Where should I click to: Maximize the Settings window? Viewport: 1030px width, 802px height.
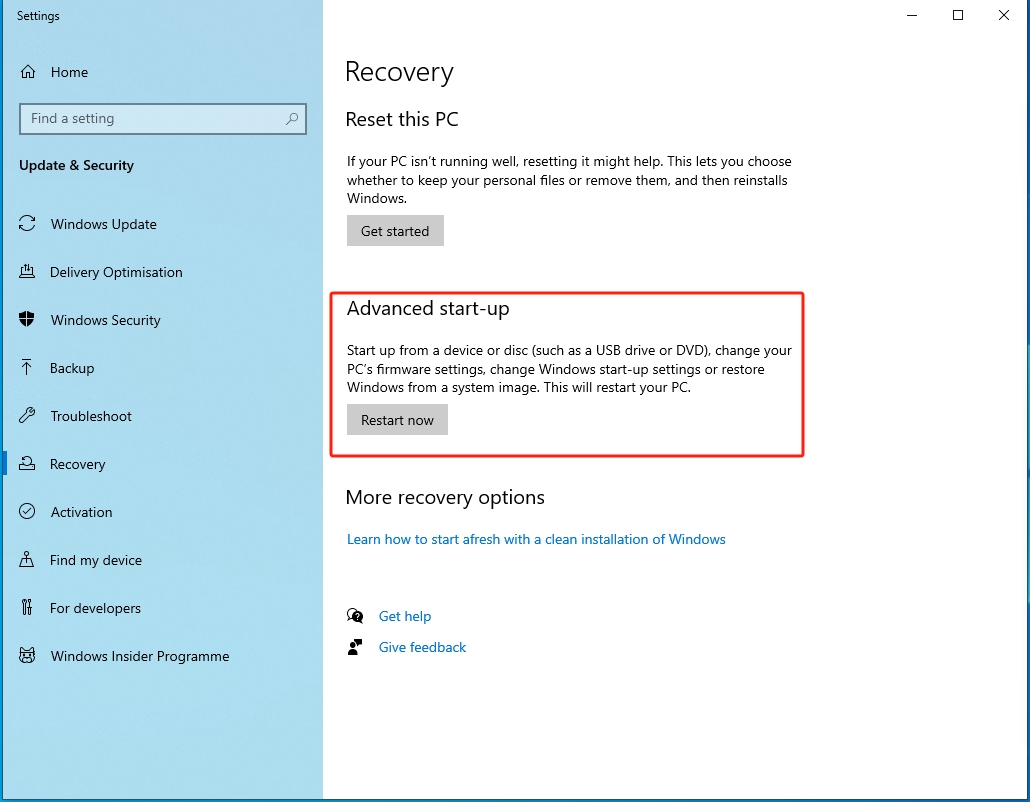(x=958, y=15)
